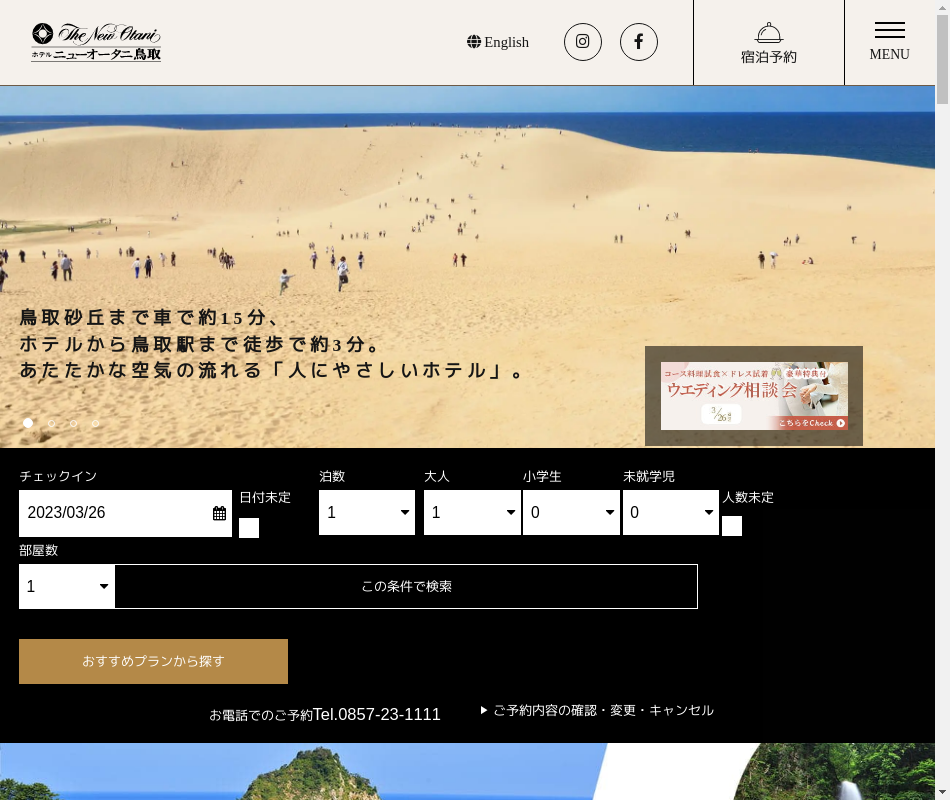Jump to the fourth carousel slide dot
Viewport: 950px width, 800px height.
[96, 423]
